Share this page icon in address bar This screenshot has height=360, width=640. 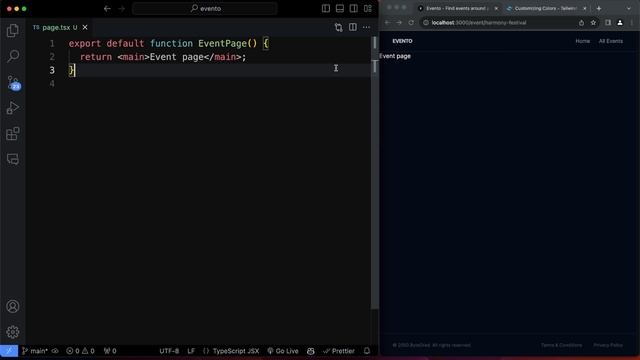pos(581,22)
